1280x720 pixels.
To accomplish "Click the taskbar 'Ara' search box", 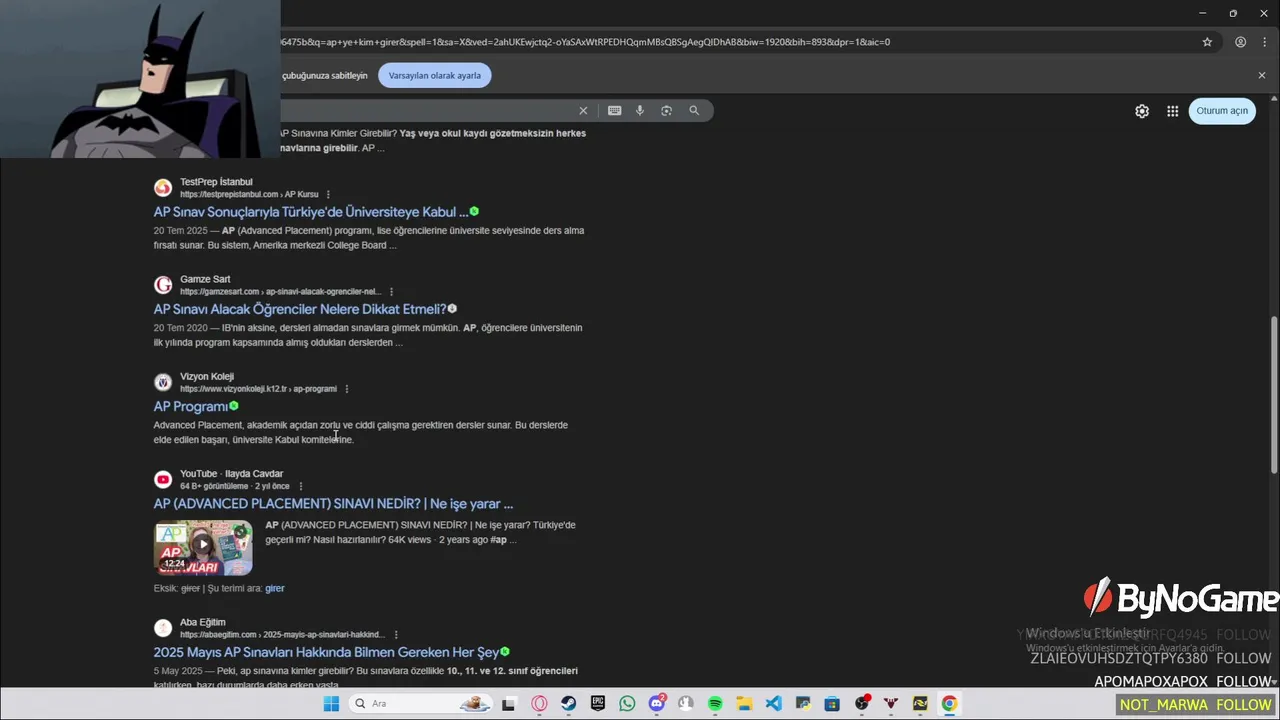I will [420, 704].
